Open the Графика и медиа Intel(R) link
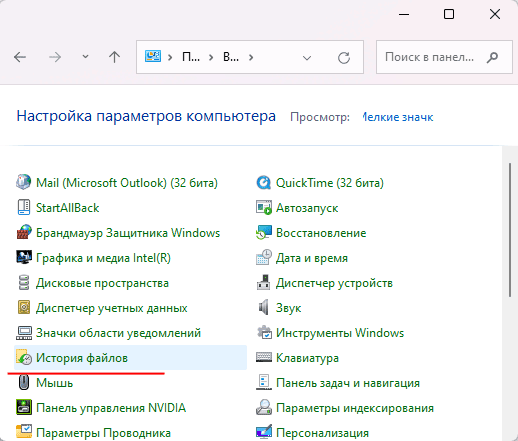The width and height of the screenshot is (518, 441). click(x=103, y=258)
